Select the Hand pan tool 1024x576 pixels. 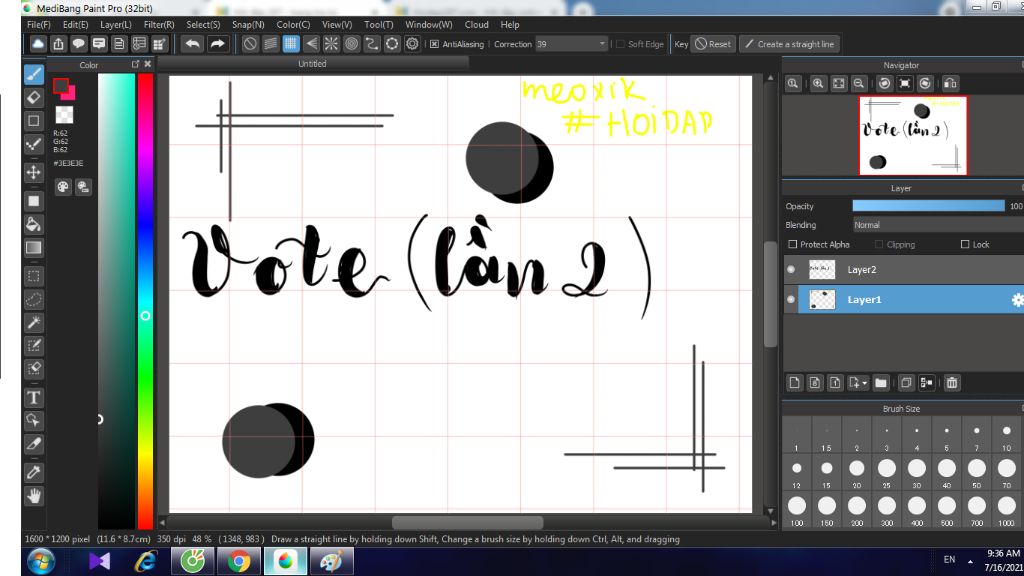pyautogui.click(x=34, y=496)
